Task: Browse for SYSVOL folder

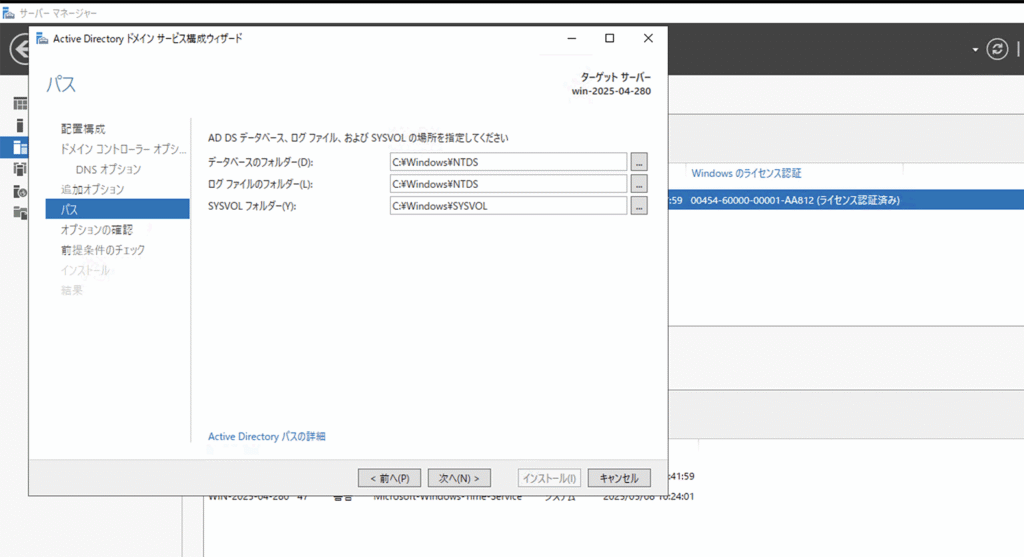Action: pyautogui.click(x=639, y=206)
